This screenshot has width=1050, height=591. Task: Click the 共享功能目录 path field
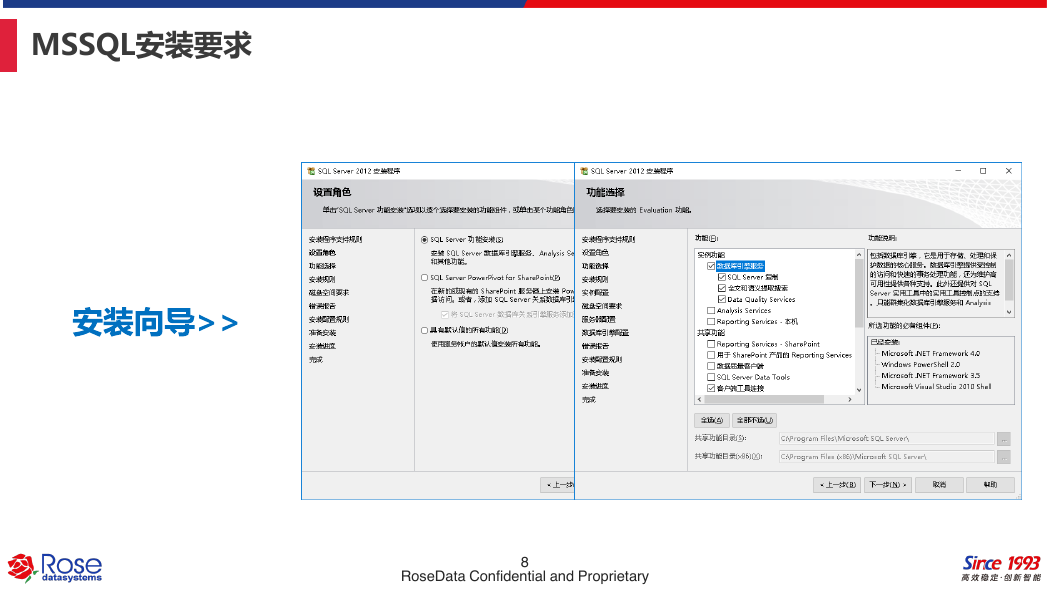click(886, 439)
